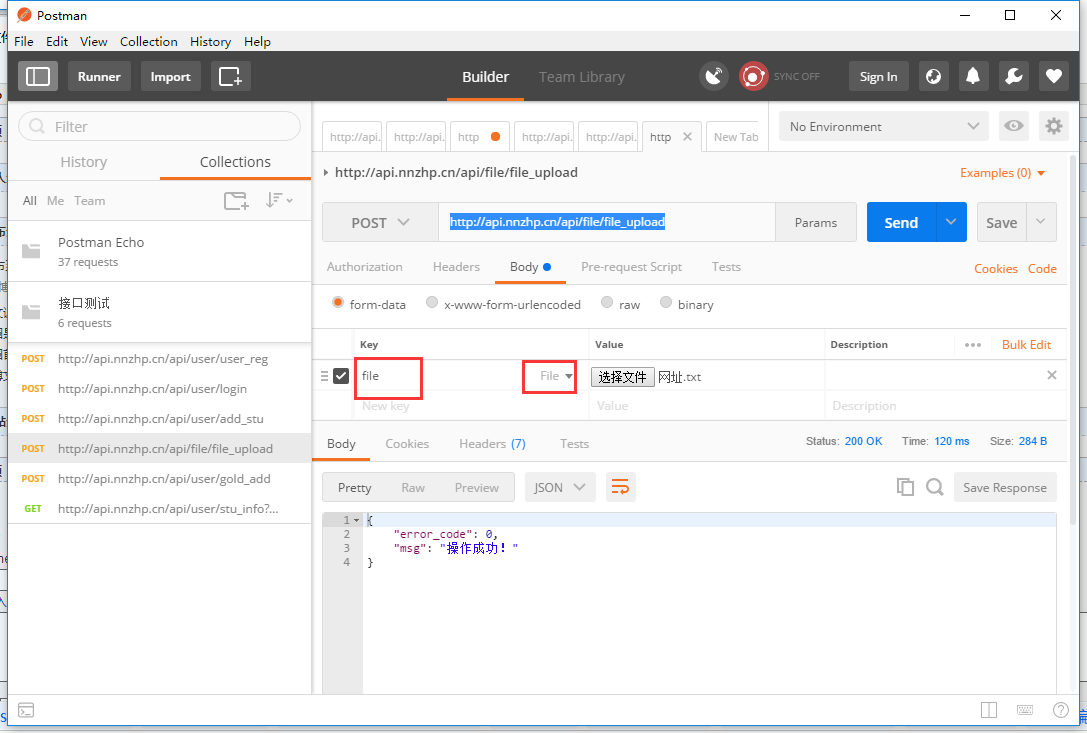
Task: Open a new window with plus icon
Action: pos(230,76)
